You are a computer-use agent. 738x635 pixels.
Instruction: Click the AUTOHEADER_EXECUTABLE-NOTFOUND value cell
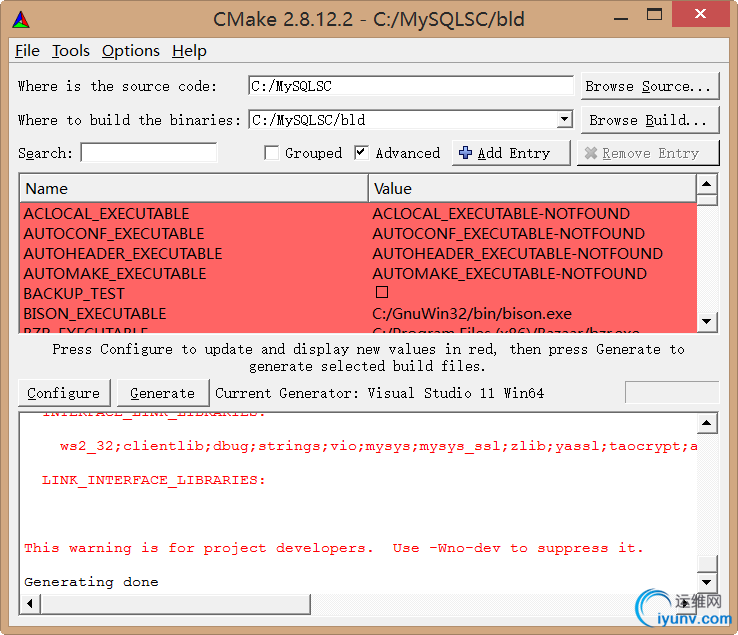(x=517, y=254)
